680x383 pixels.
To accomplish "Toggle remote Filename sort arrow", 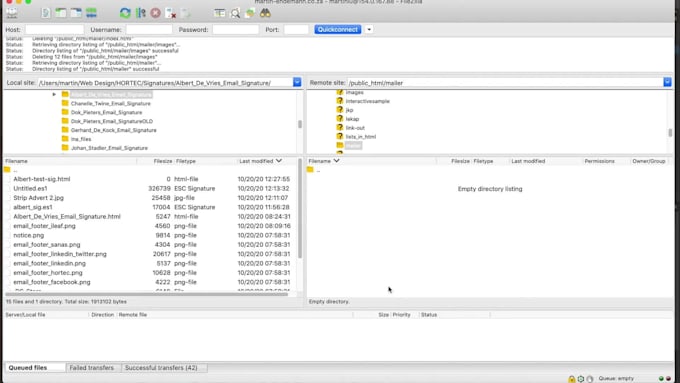I will [x=337, y=161].
